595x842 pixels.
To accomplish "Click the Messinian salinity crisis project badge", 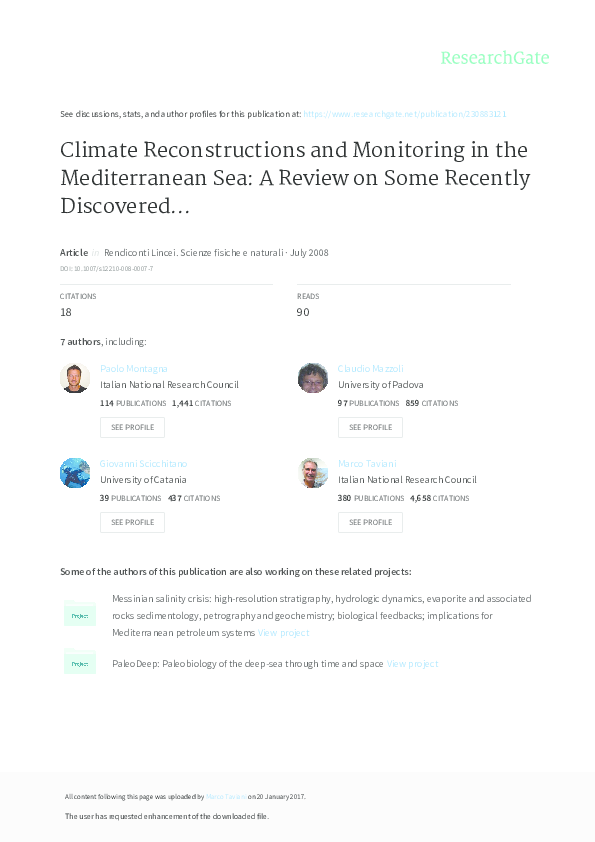I will pyautogui.click(x=80, y=606).
